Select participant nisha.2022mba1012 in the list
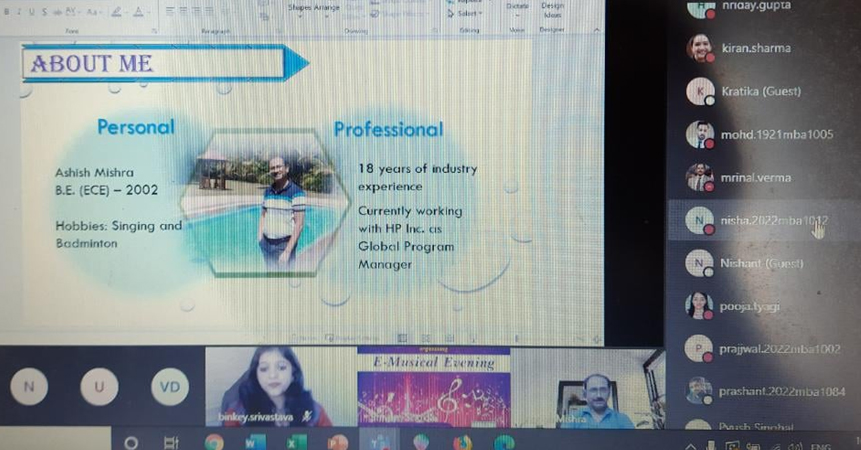The height and width of the screenshot is (450, 861). (x=760, y=220)
